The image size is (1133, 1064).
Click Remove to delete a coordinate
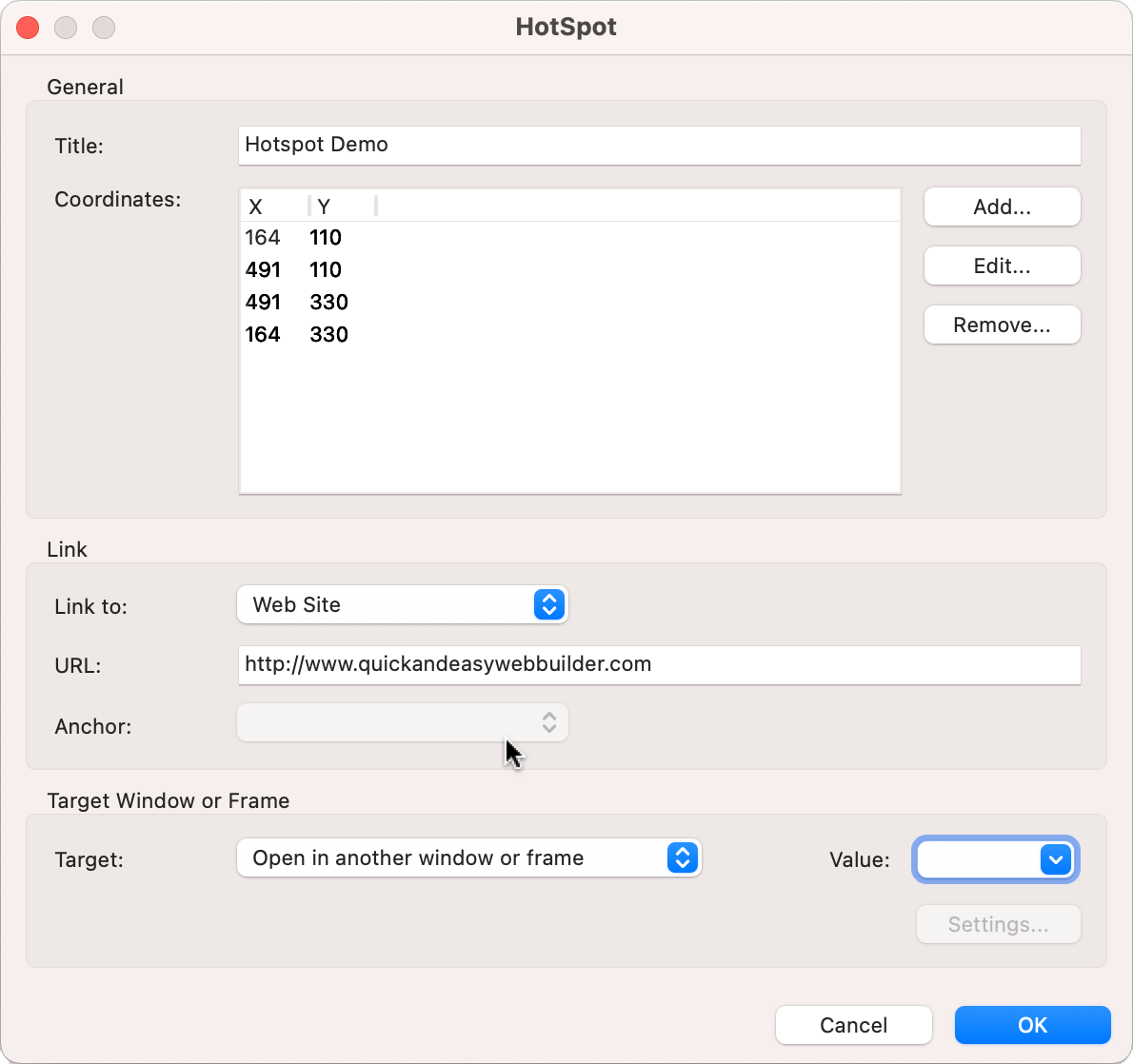(x=1002, y=325)
